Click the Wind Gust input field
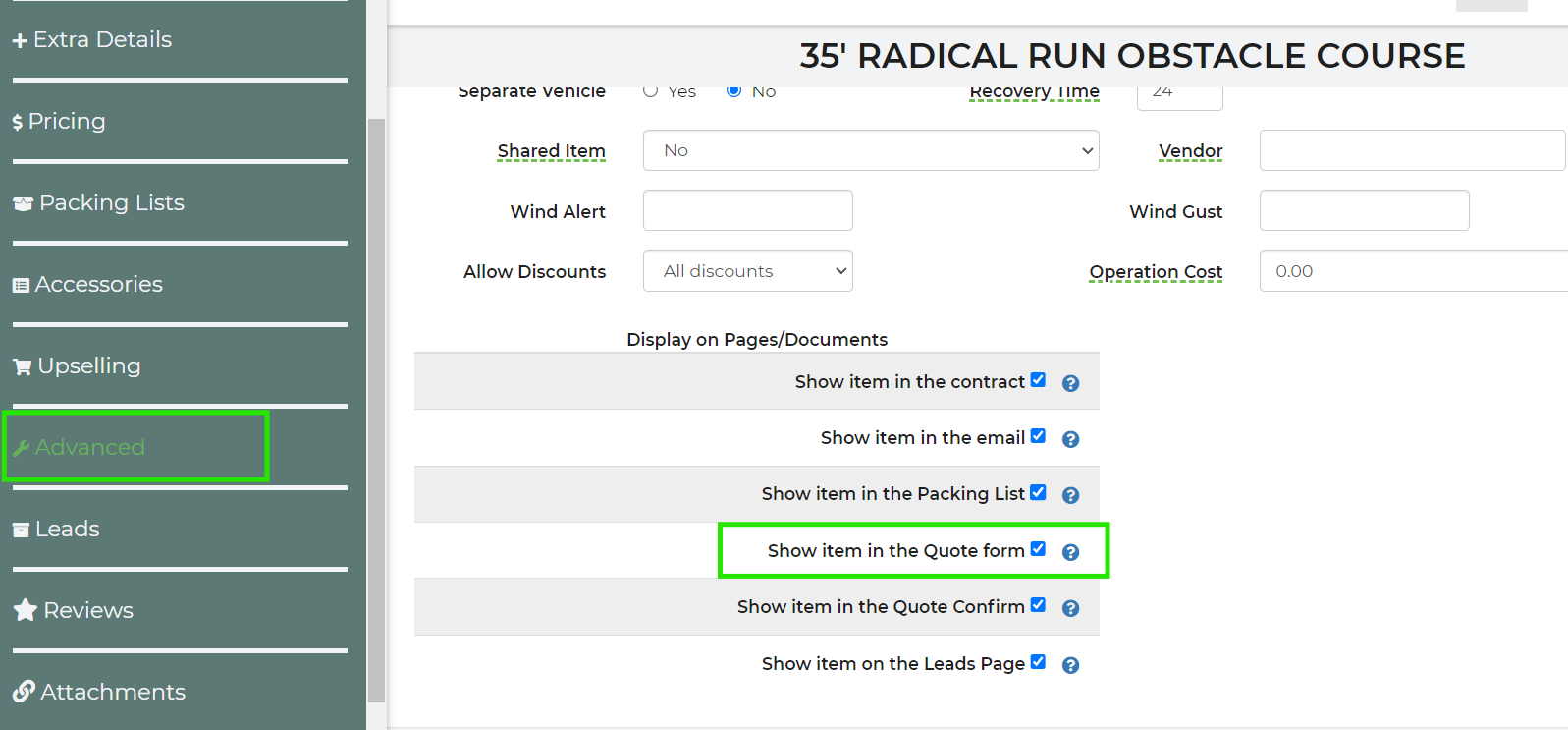 click(x=1365, y=210)
